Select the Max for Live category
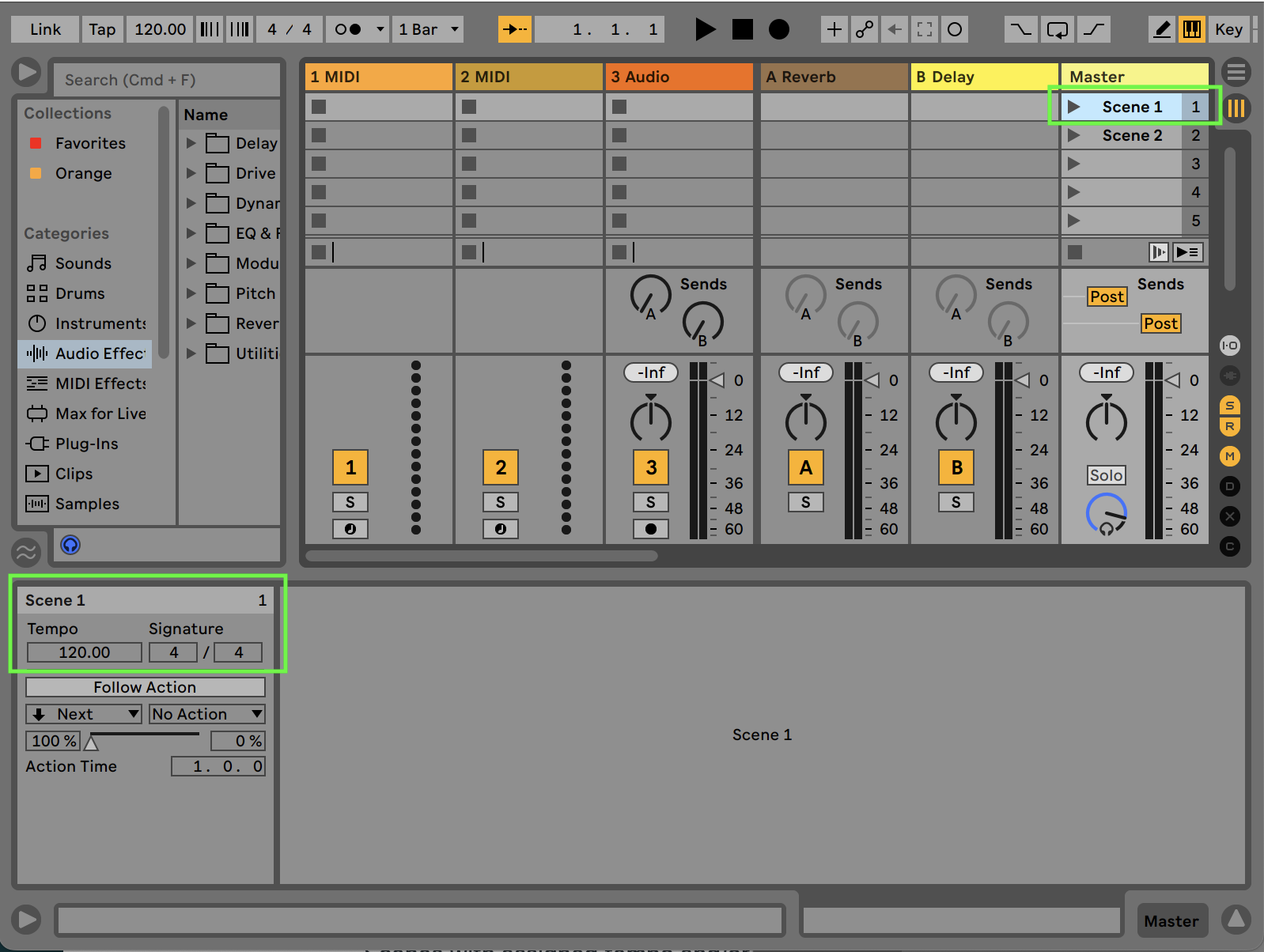Screen dimensions: 1264x952 click(100, 414)
